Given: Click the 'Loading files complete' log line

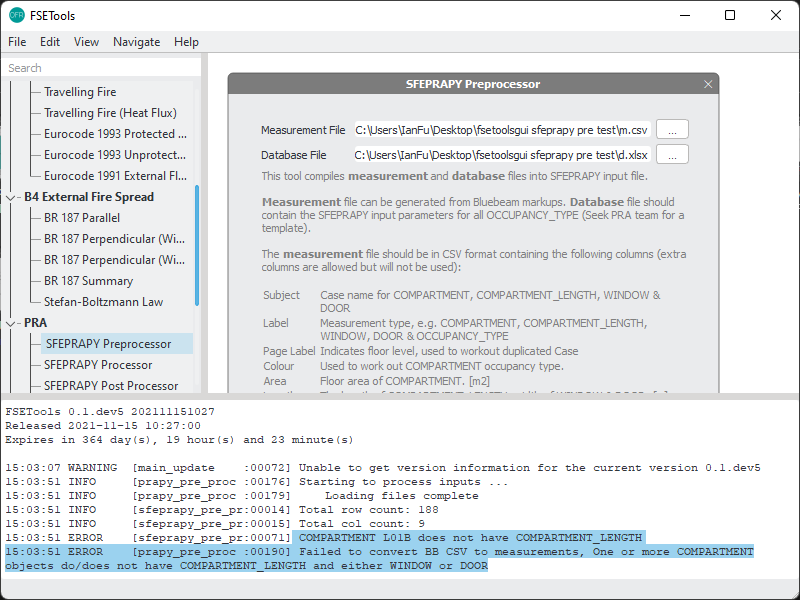Looking at the screenshot, I should click(x=242, y=496).
